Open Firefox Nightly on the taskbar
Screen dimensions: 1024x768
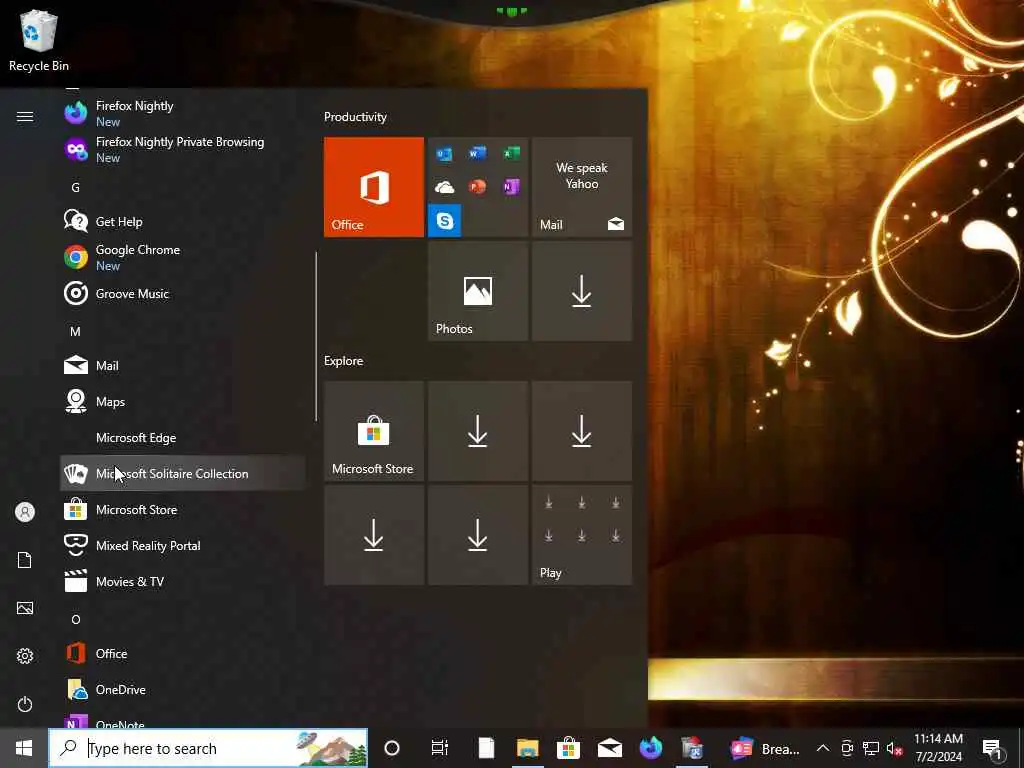[x=651, y=748]
